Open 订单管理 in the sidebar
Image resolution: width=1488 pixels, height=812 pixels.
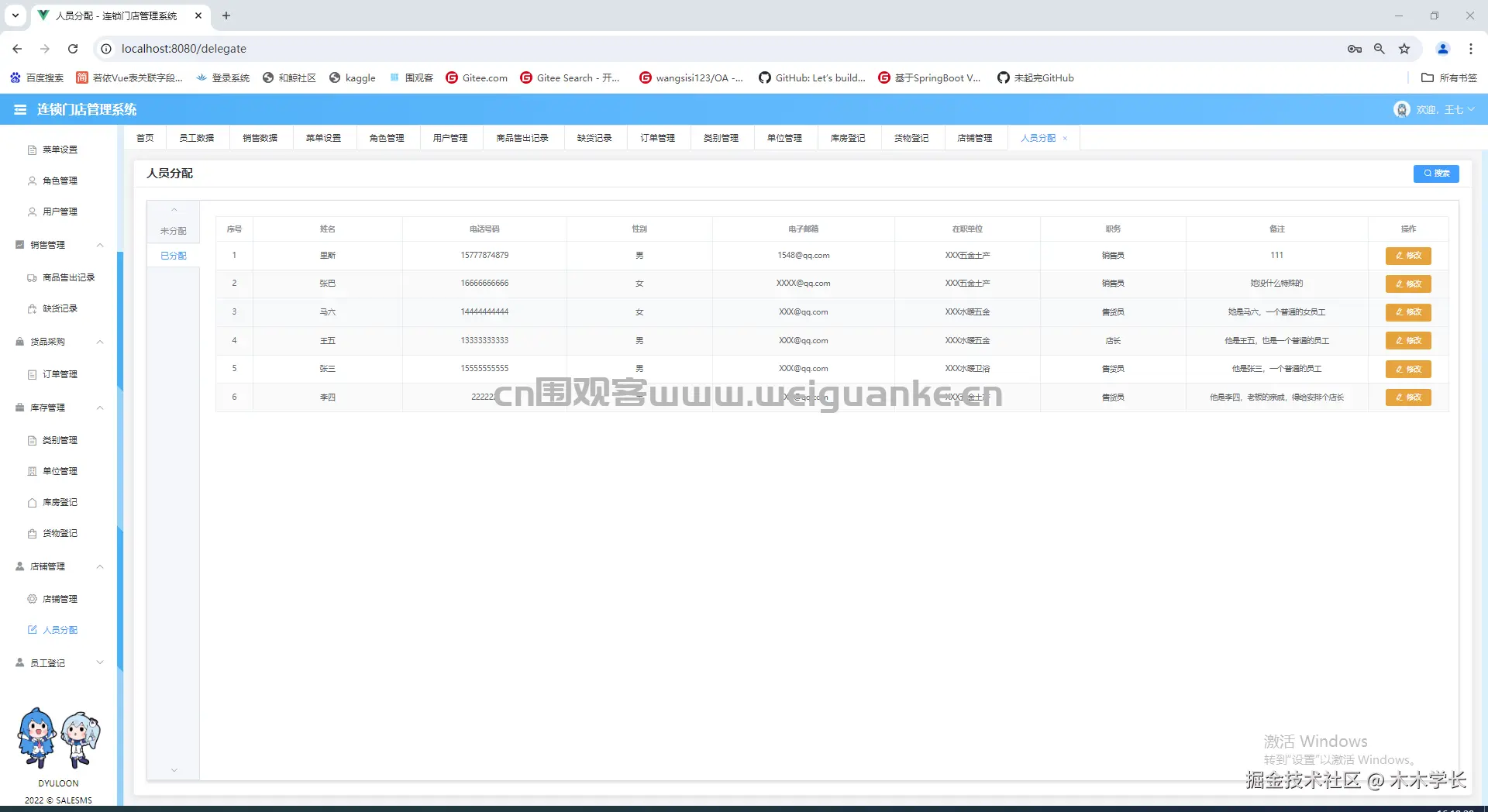coord(60,374)
